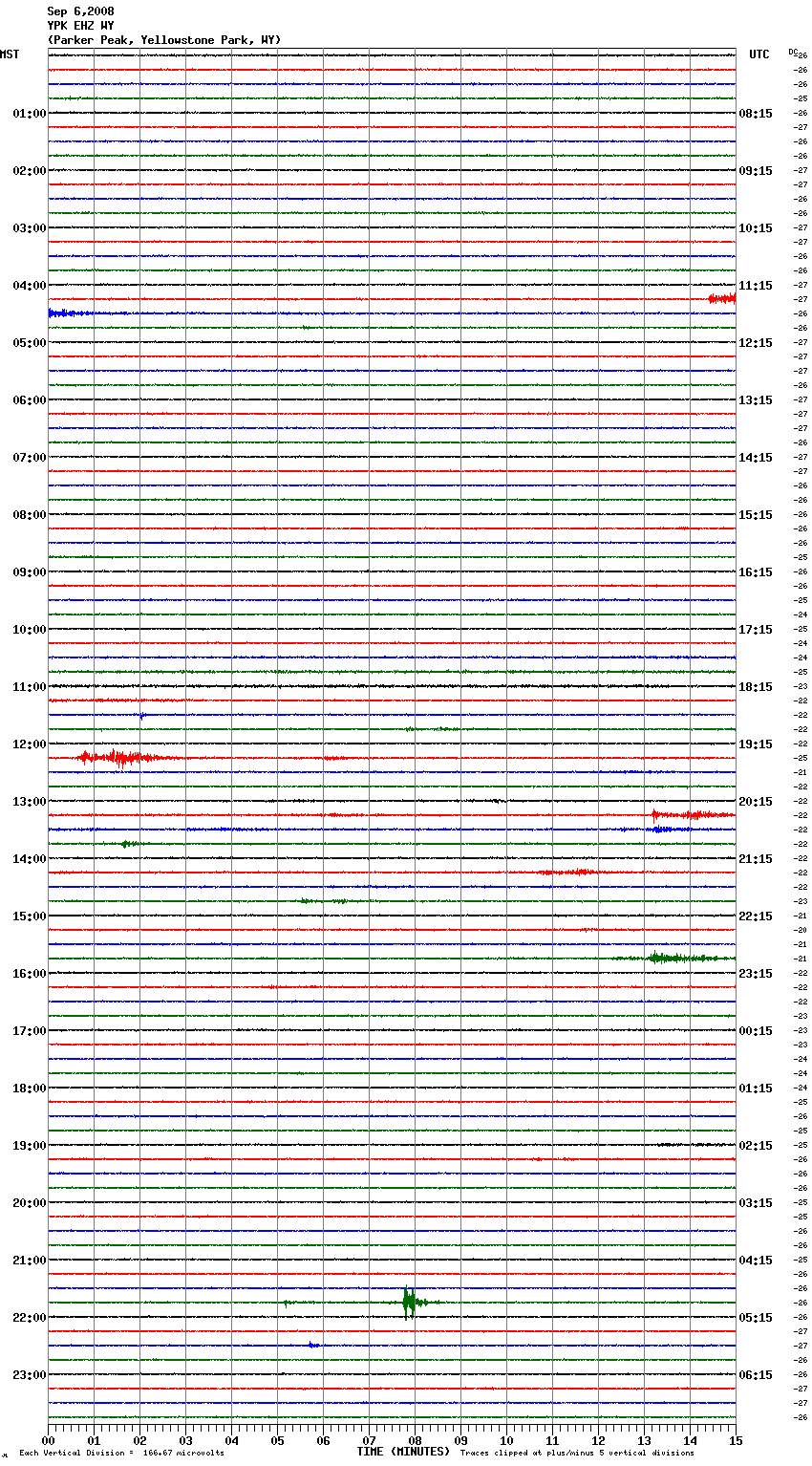Image resolution: width=812 pixels, height=1466 pixels.
Task: Select the 21:00 MST time label
Action: click(x=30, y=1261)
